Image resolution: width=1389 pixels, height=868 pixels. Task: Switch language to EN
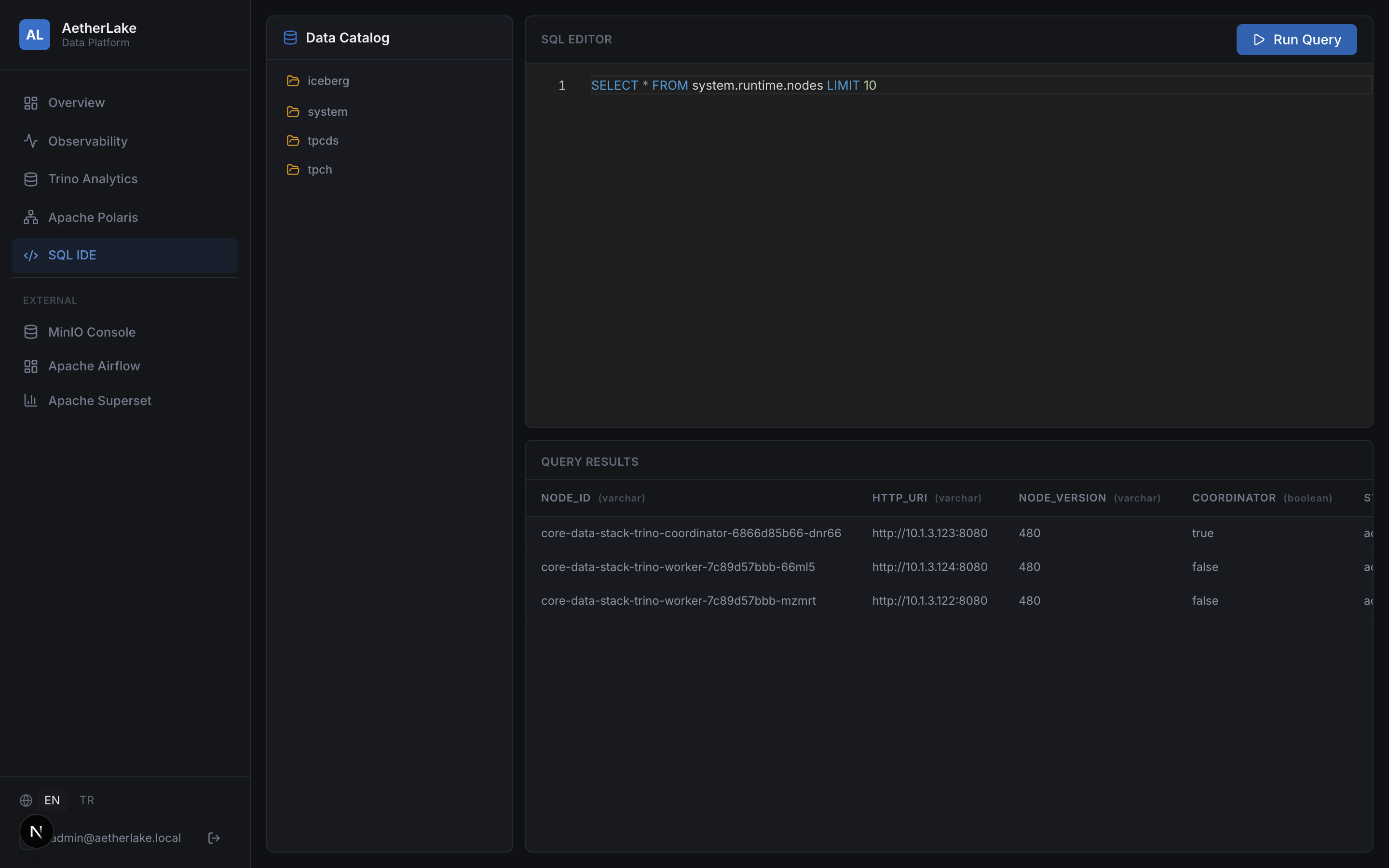(x=52, y=800)
